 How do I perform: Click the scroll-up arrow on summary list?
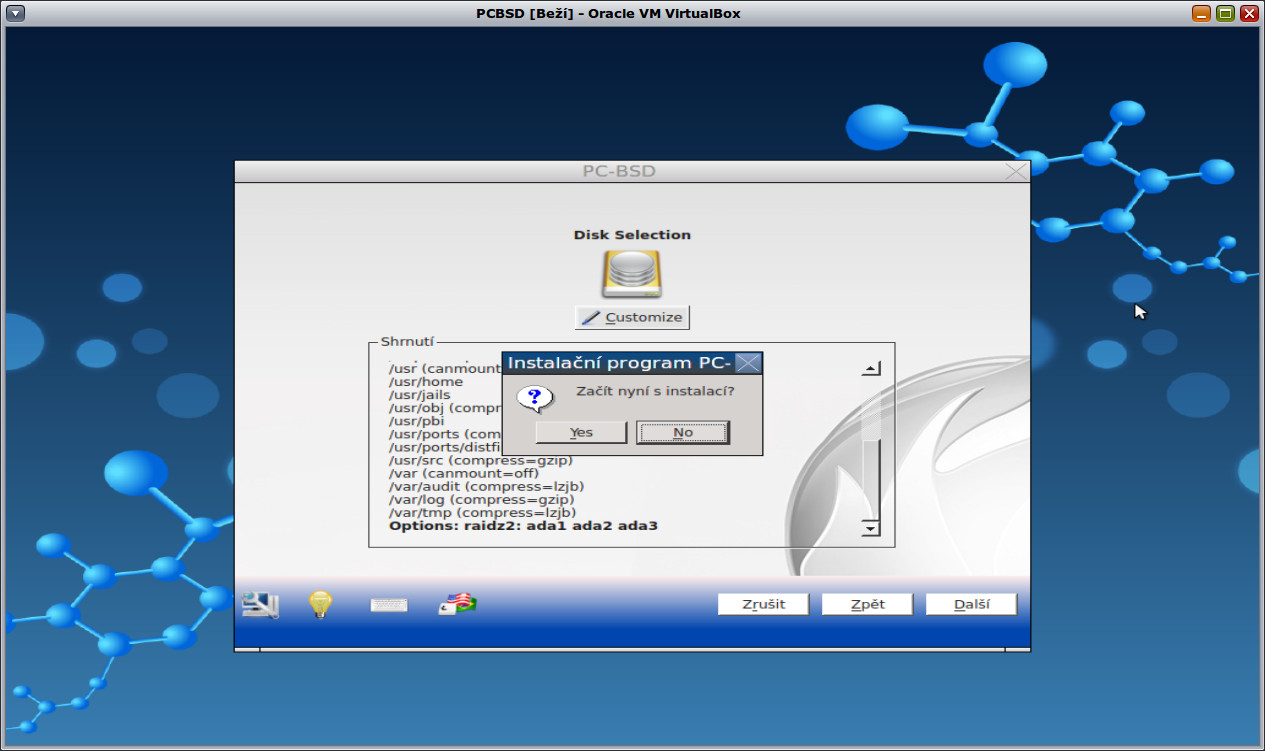point(870,366)
